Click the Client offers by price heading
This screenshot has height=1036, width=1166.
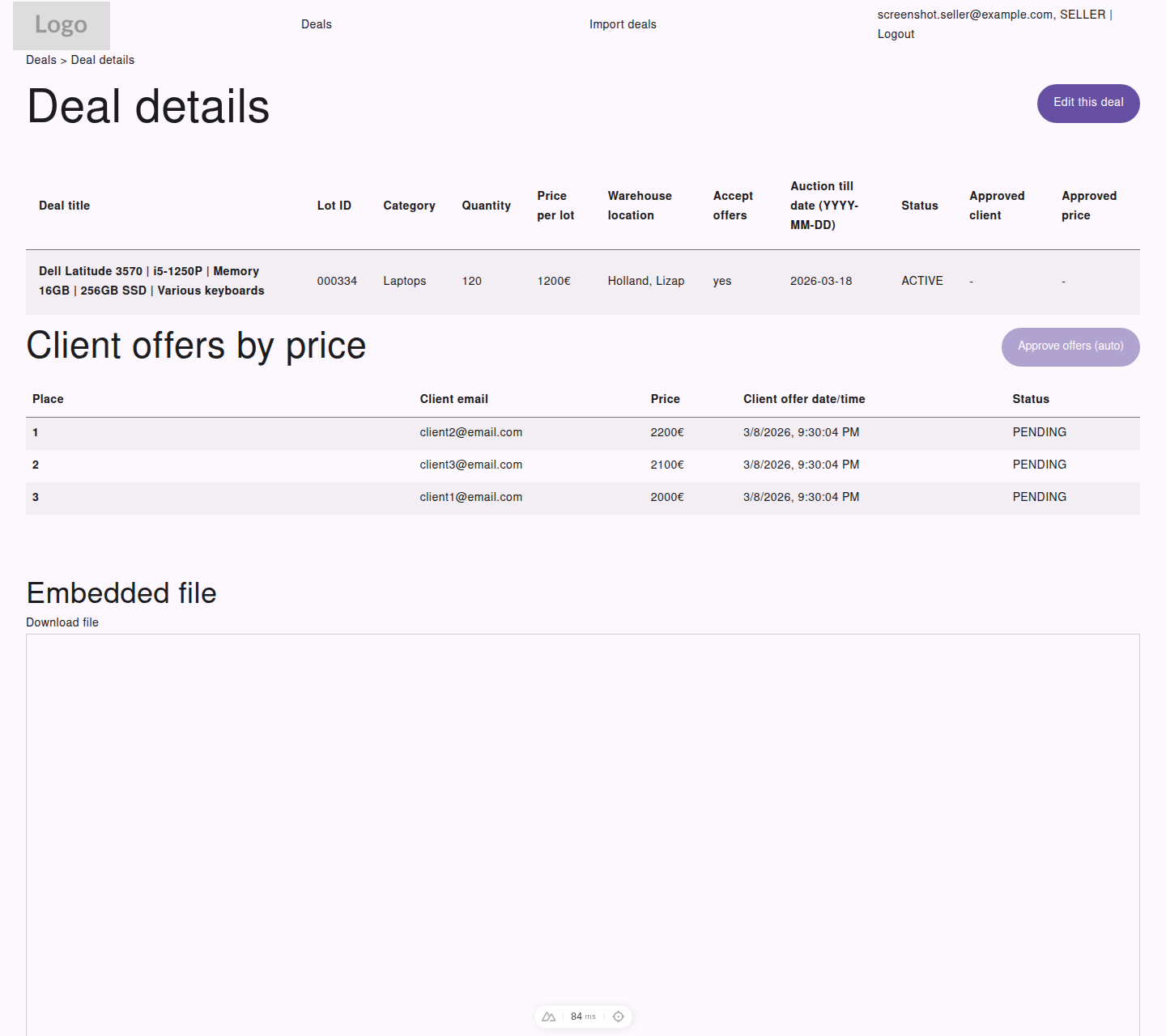click(196, 346)
